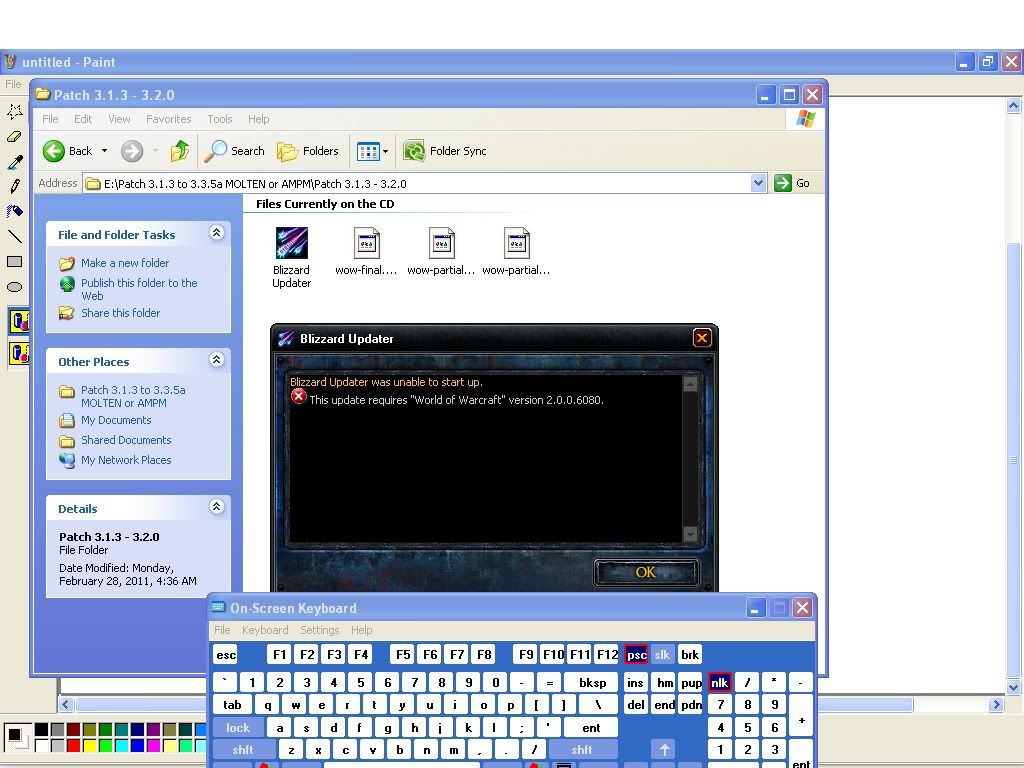Open On-Screen Keyboard's Keyboard menu
The width and height of the screenshot is (1024, 768).
click(264, 630)
